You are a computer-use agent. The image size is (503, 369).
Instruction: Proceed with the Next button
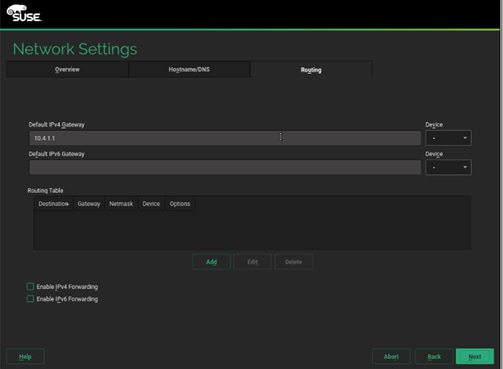(x=475, y=357)
